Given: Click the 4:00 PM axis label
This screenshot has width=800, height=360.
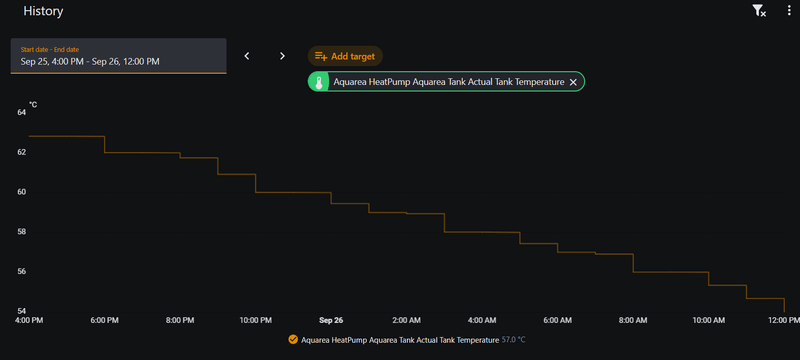Looking at the screenshot, I should [29, 321].
